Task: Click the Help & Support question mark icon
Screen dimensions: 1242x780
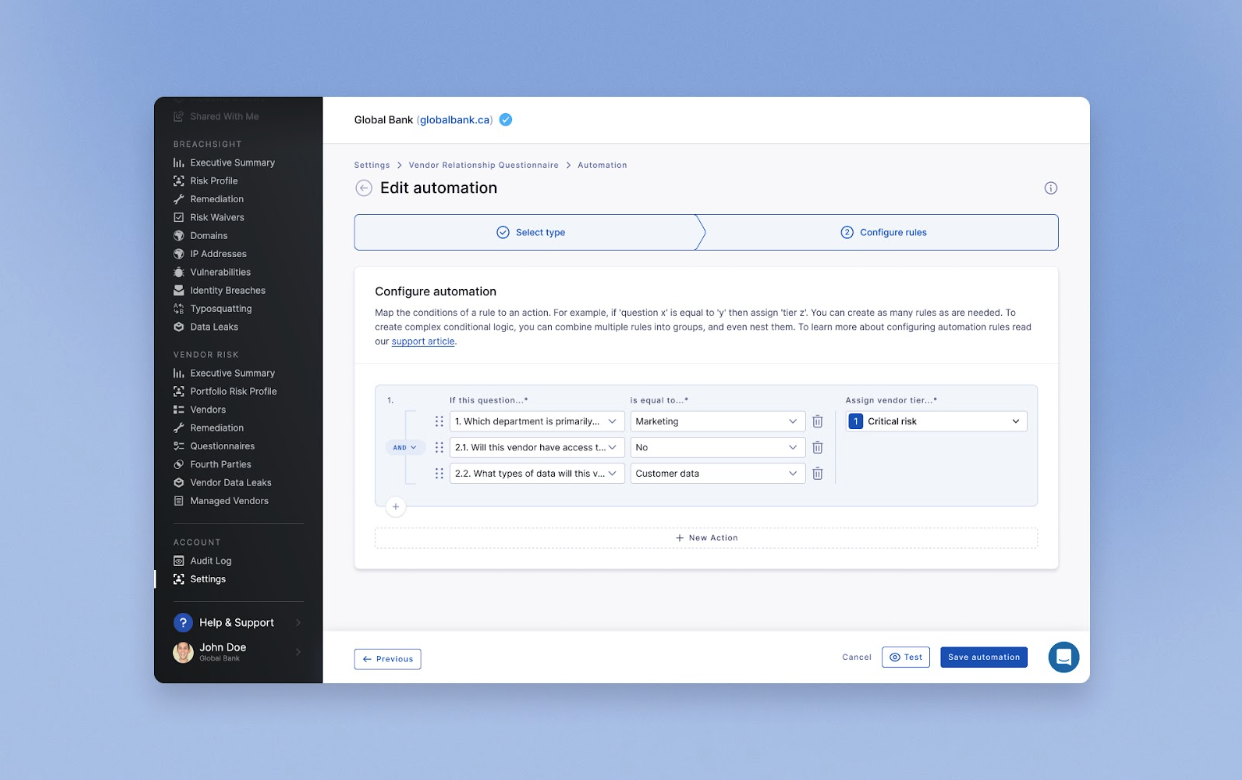Action: click(183, 623)
